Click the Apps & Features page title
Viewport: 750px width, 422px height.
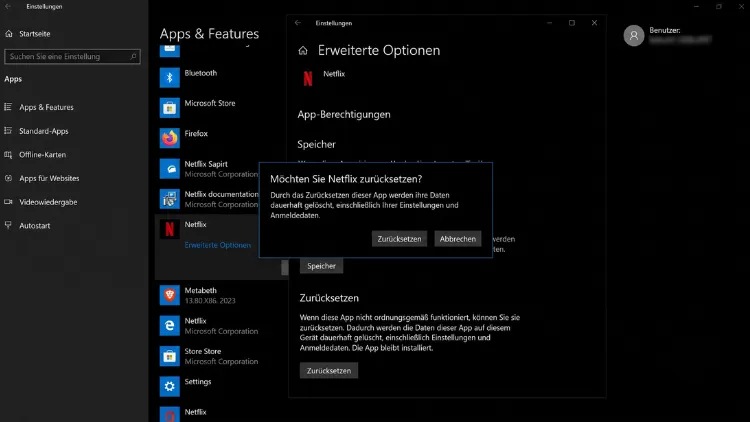(x=209, y=33)
